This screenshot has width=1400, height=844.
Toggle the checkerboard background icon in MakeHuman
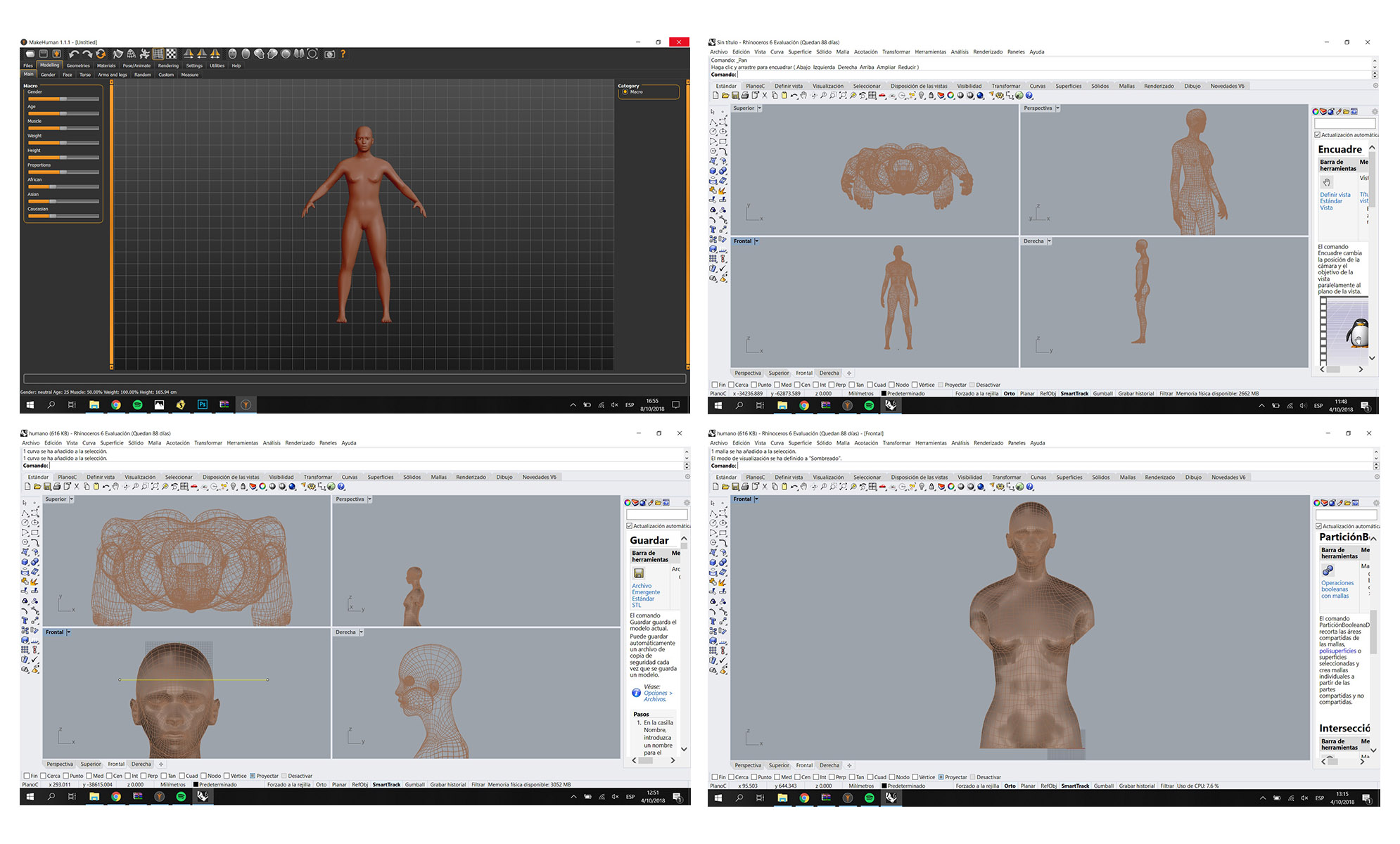click(x=171, y=54)
